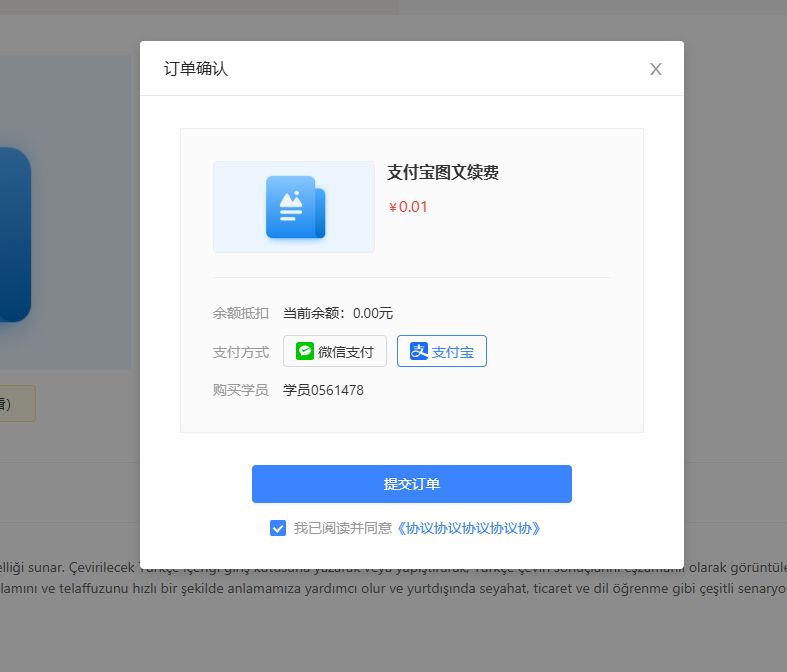Click the 购买学员 label
The image size is (787, 672).
(x=241, y=390)
